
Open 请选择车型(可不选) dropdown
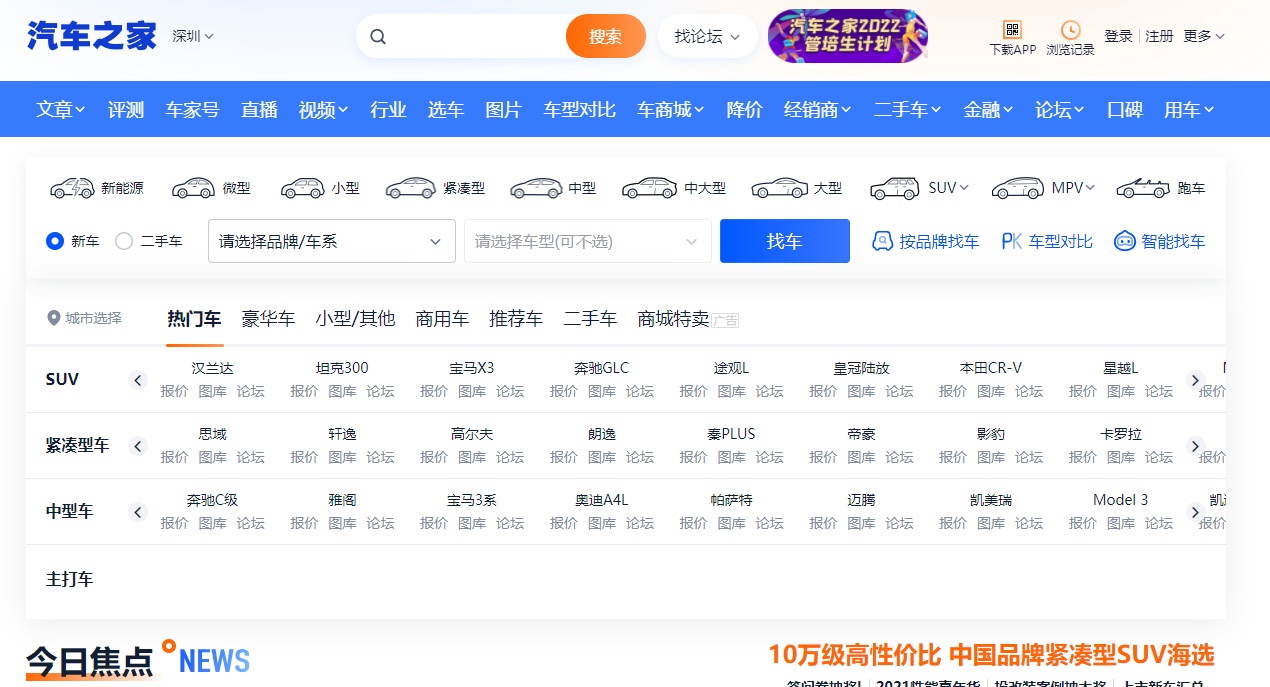(588, 241)
